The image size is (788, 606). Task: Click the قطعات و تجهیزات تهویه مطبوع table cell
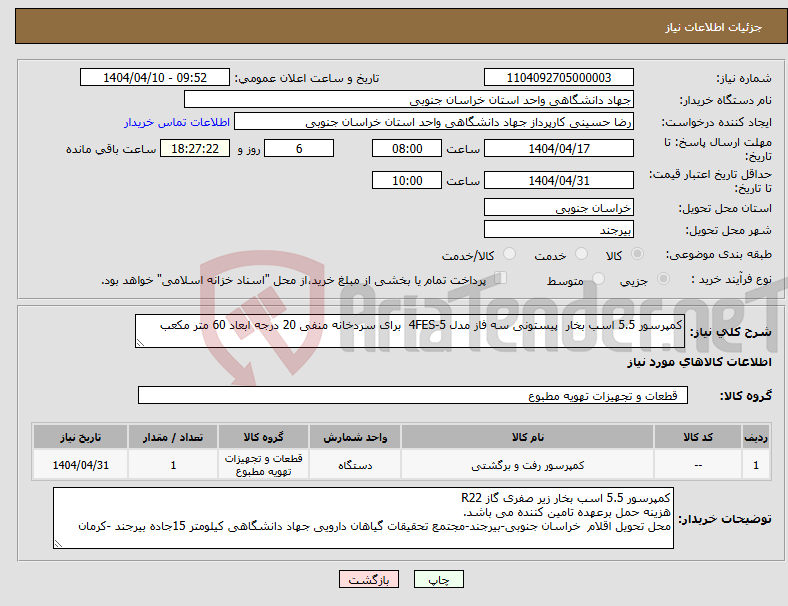263,465
